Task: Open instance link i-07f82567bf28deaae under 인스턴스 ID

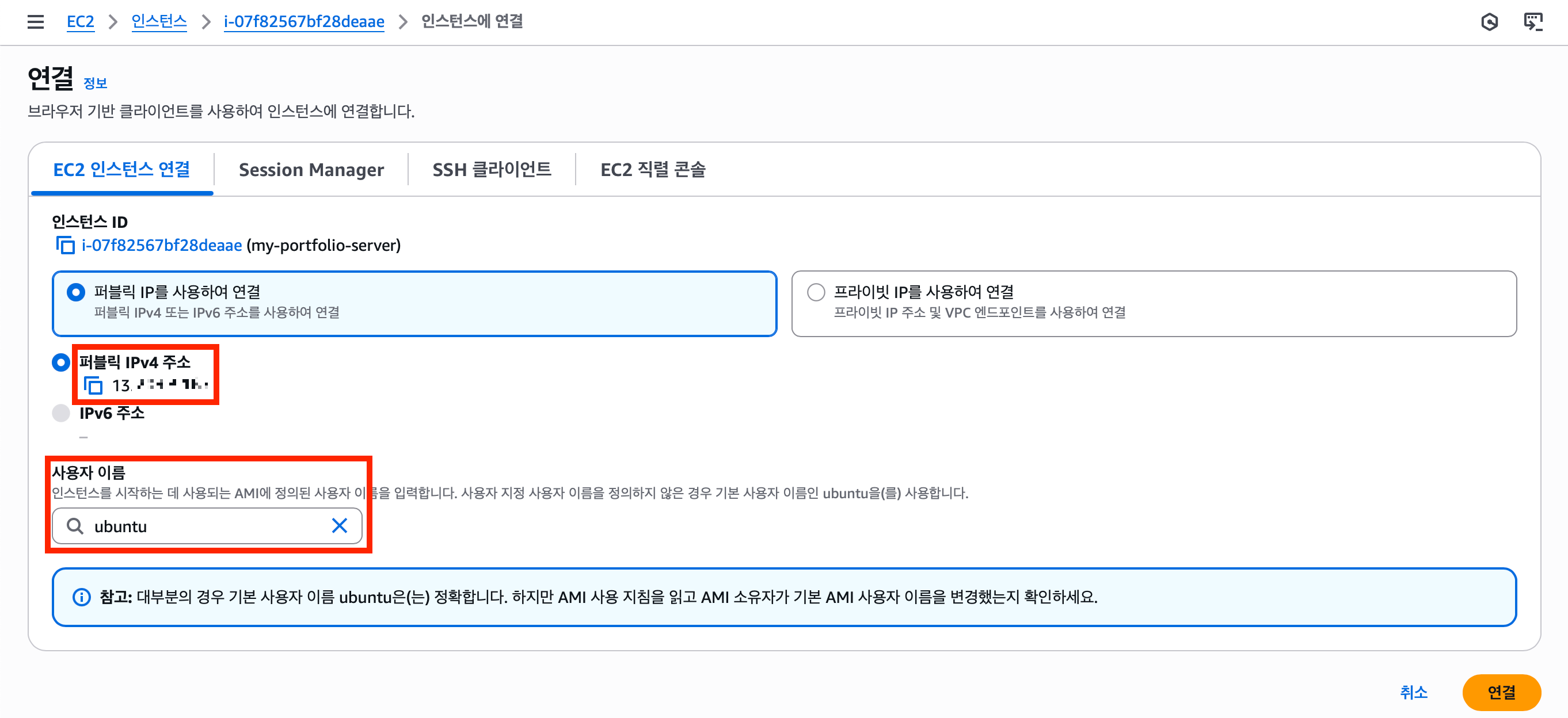Action: point(162,245)
